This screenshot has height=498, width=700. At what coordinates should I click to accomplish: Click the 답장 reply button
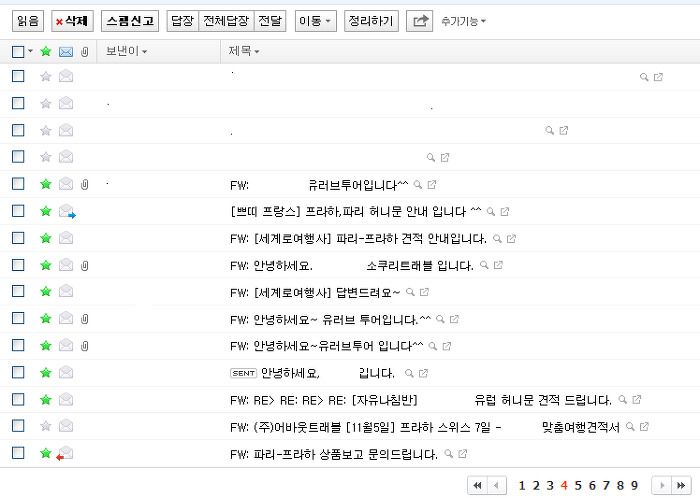point(183,21)
